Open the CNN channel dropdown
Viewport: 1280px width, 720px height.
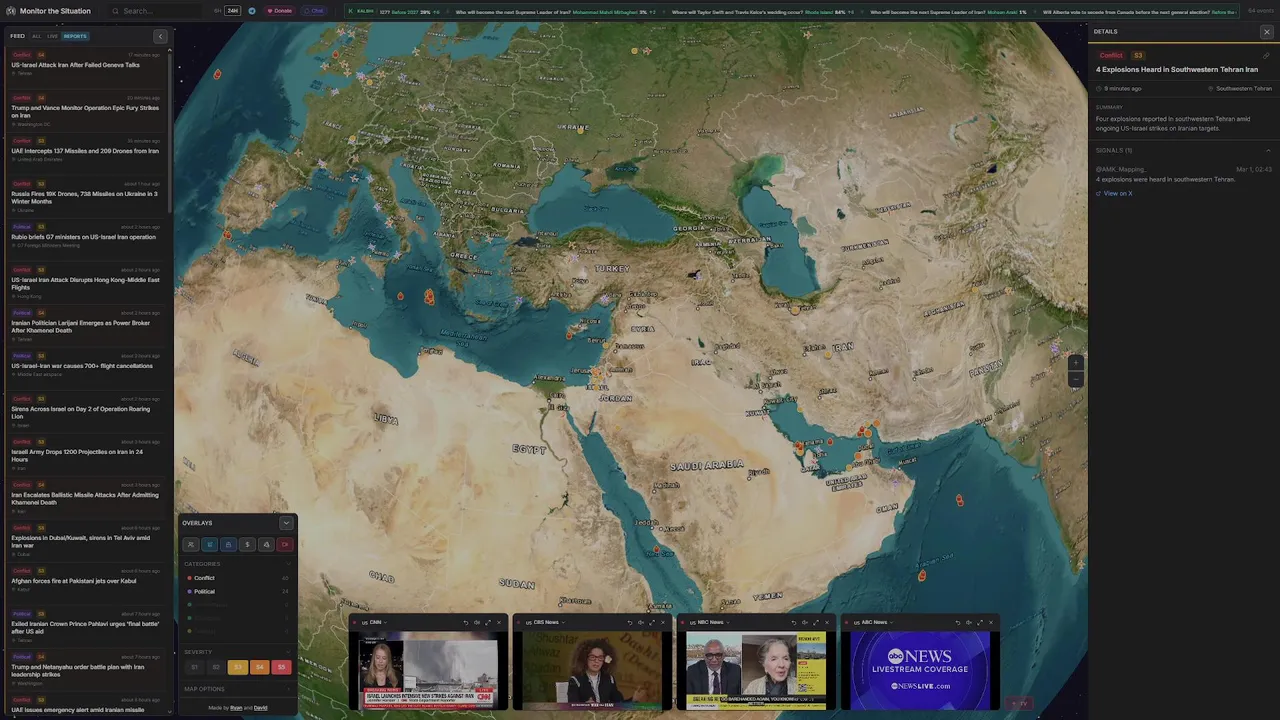click(x=374, y=622)
